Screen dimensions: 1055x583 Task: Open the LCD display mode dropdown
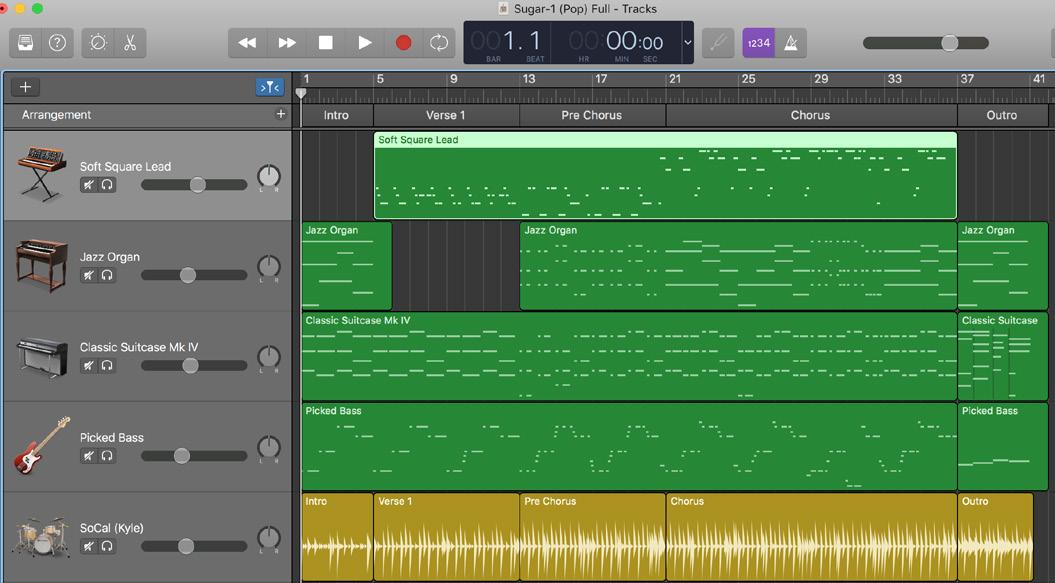pyautogui.click(x=687, y=42)
